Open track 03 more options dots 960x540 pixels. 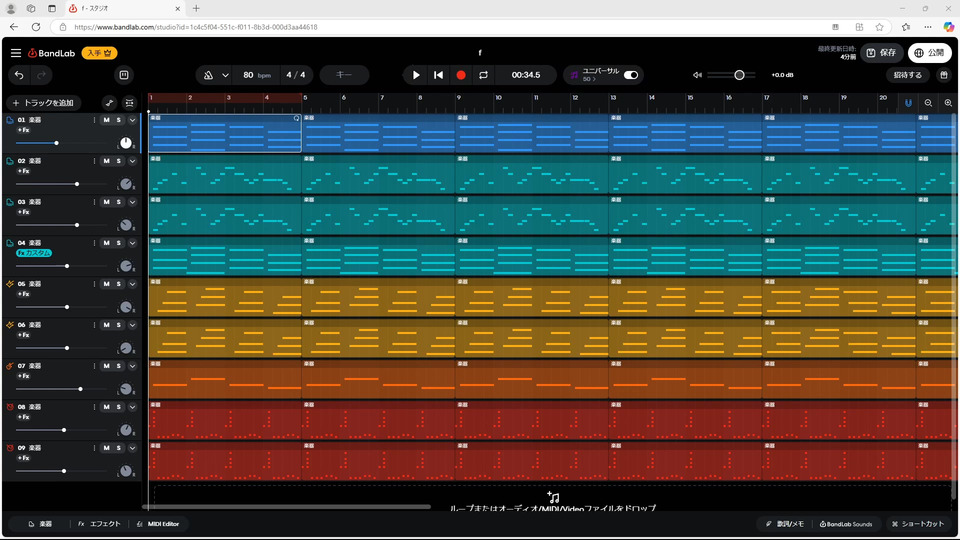pyautogui.click(x=94, y=202)
